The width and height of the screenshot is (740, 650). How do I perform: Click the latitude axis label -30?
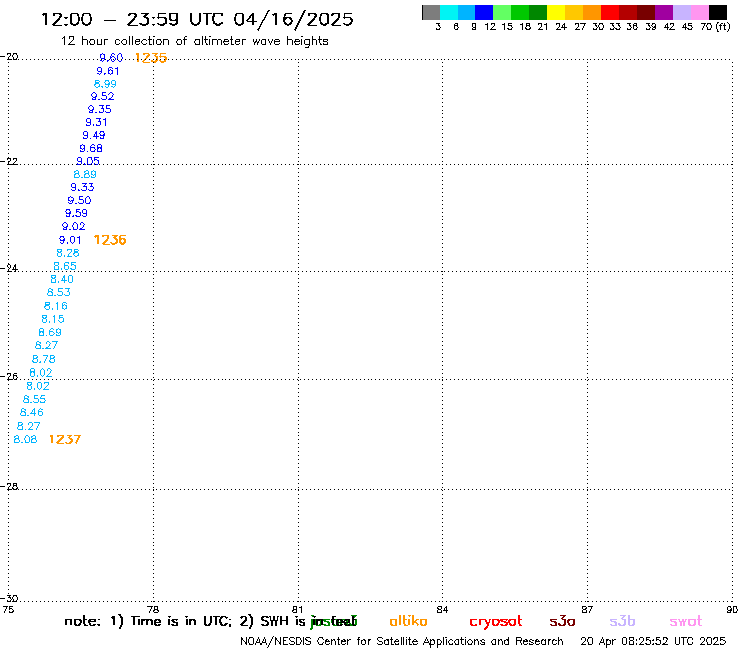9,598
